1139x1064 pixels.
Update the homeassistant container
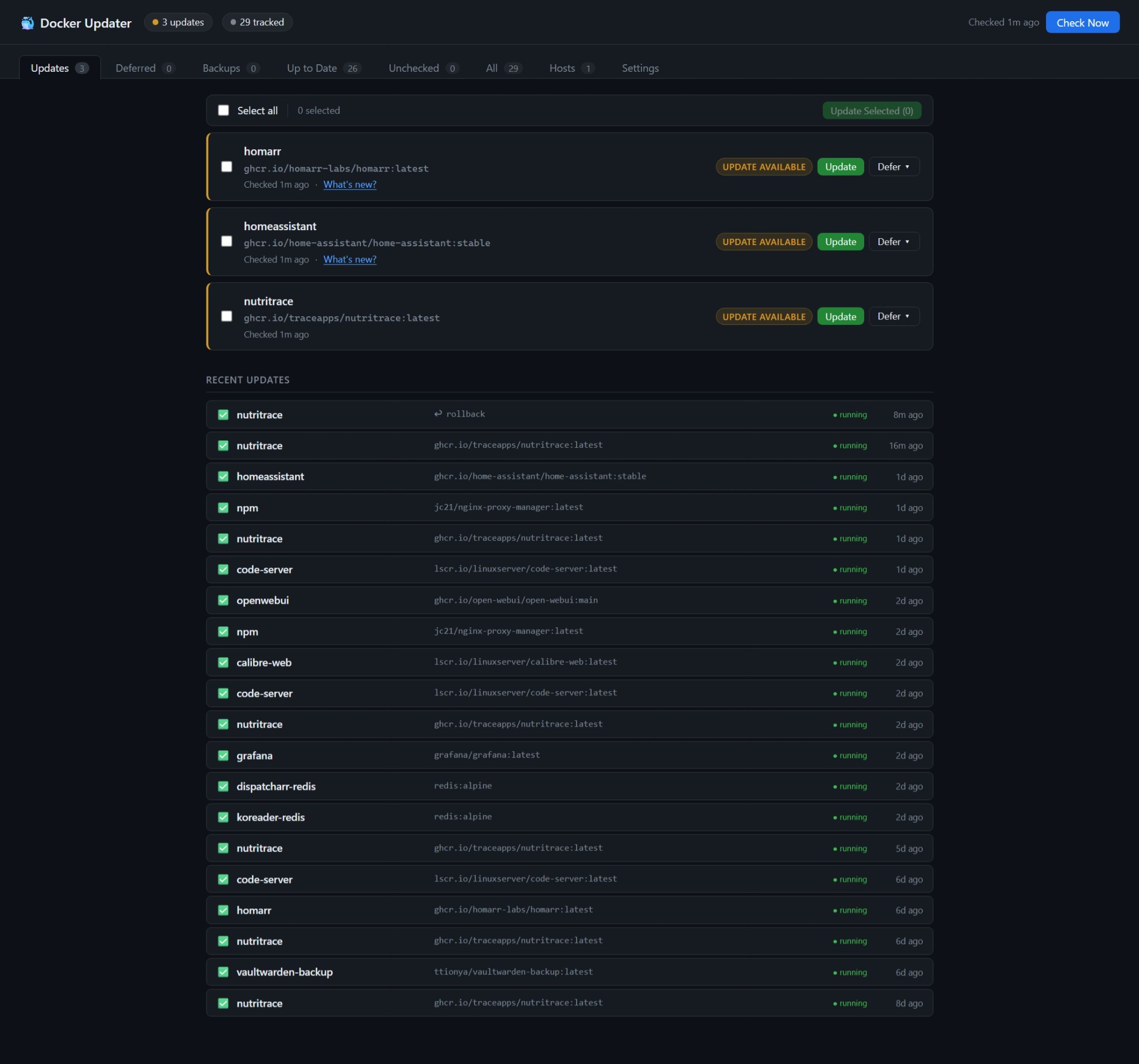point(840,242)
